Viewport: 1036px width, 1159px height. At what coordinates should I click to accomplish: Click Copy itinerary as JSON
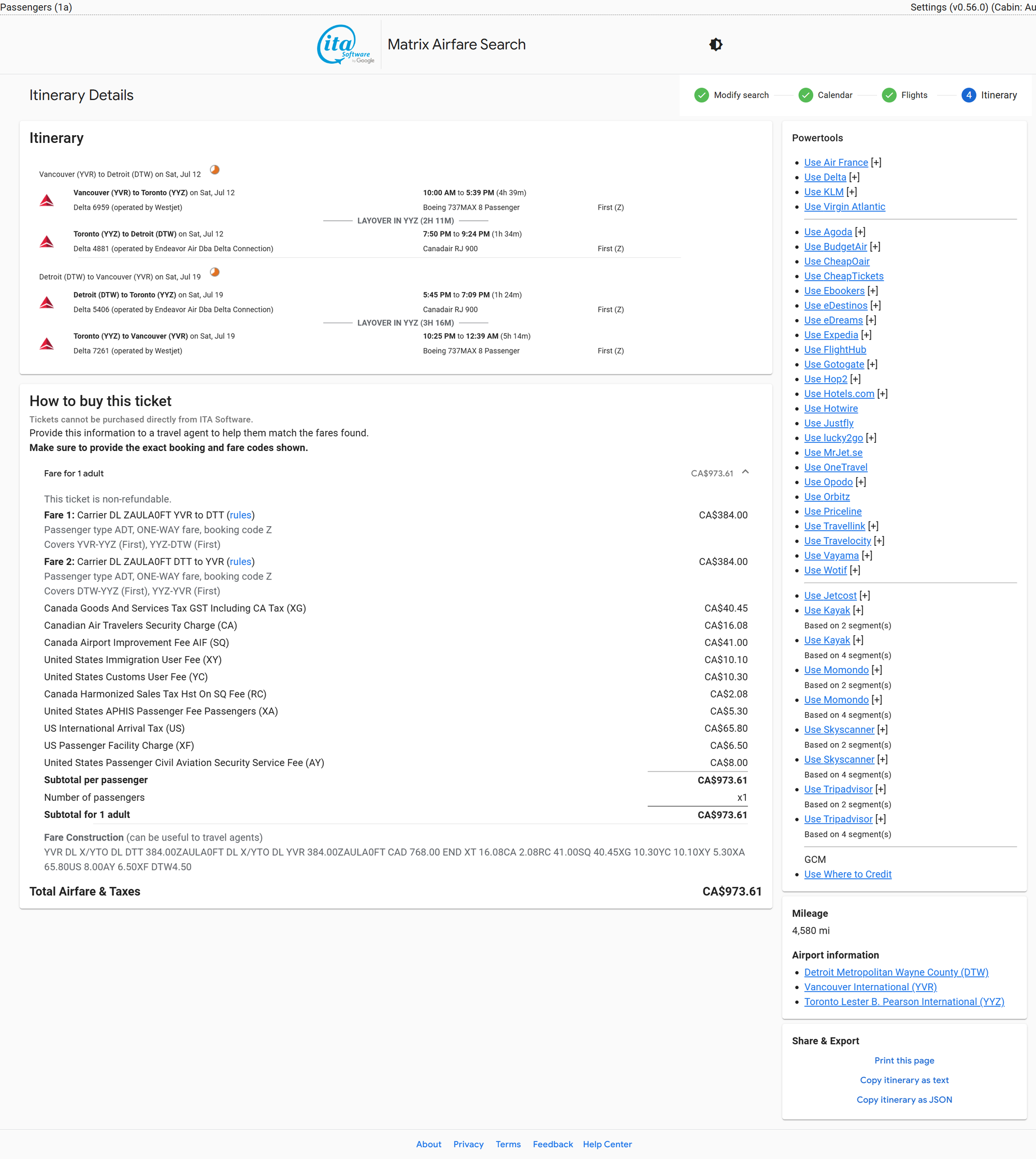[x=904, y=1100]
